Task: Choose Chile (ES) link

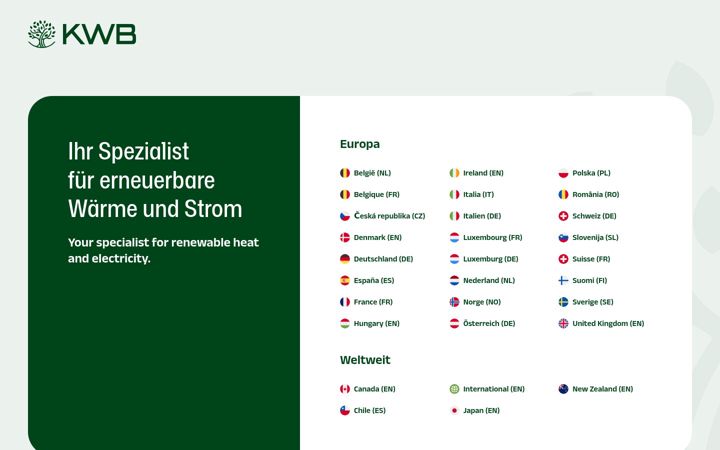Action: pyautogui.click(x=370, y=411)
